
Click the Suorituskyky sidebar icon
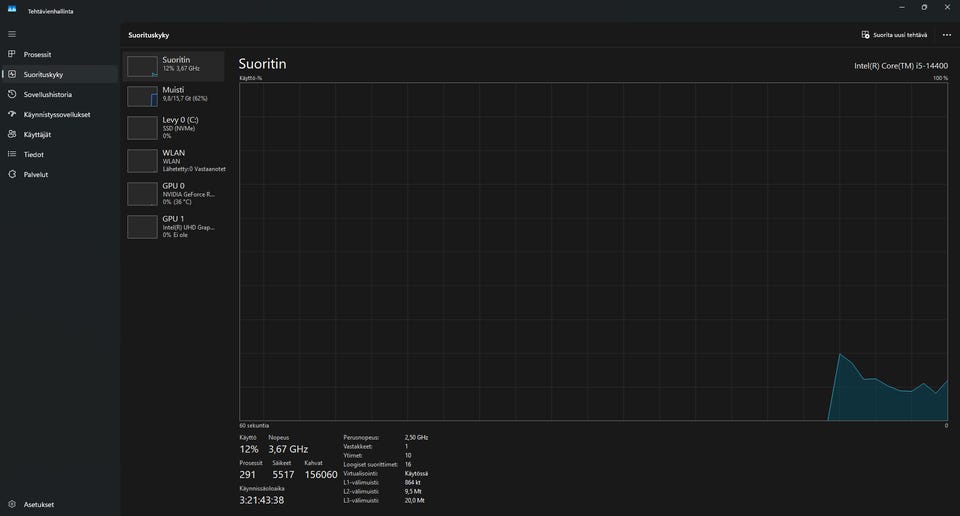[x=12, y=74]
